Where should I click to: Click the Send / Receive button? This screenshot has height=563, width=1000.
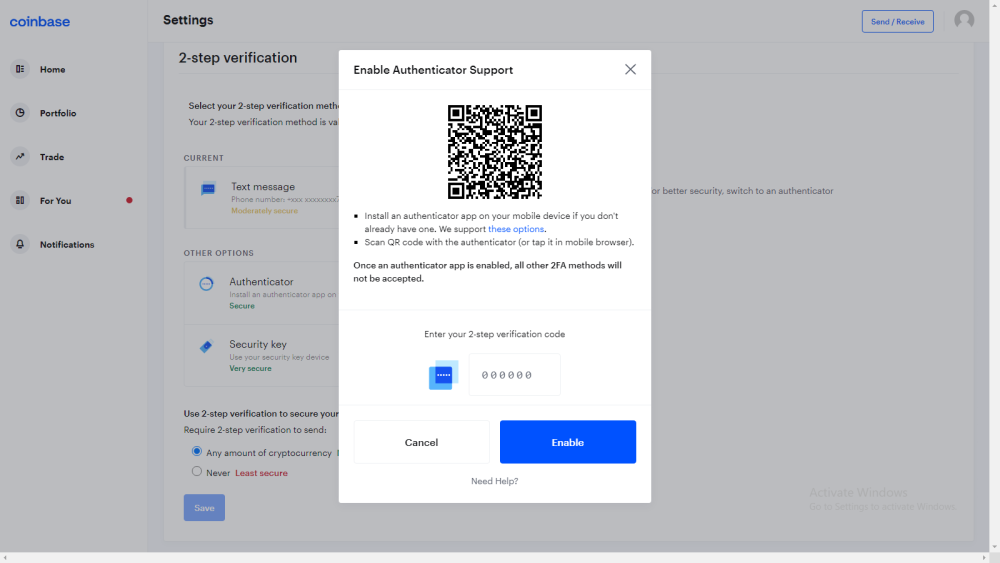click(897, 22)
